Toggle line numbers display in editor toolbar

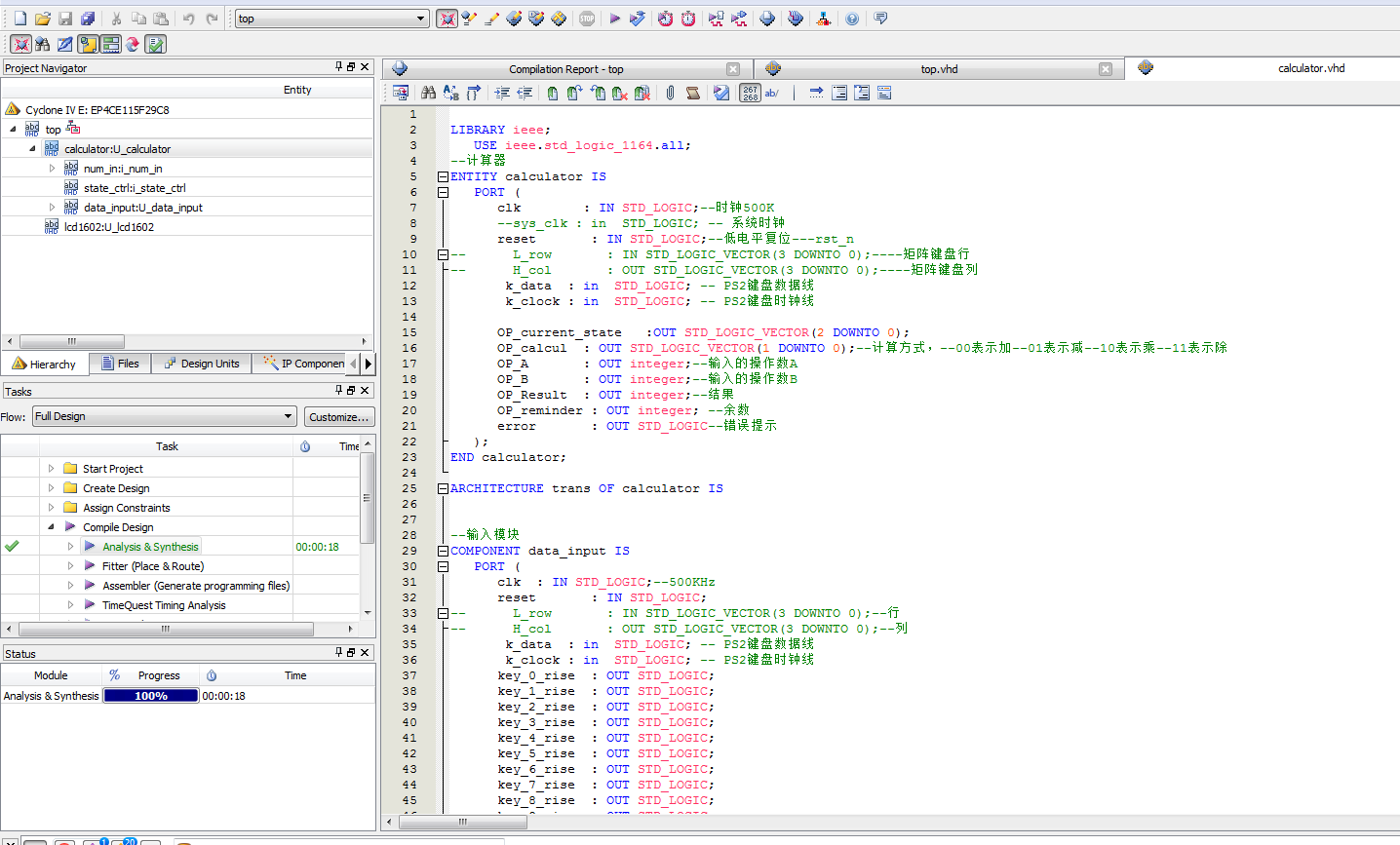pyautogui.click(x=749, y=93)
